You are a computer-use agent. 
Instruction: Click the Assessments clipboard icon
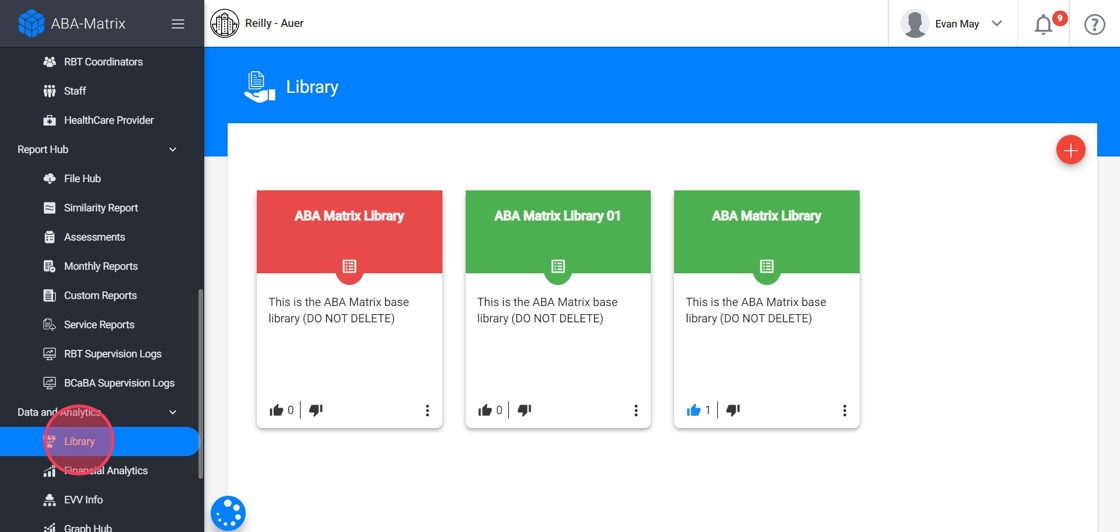point(49,237)
